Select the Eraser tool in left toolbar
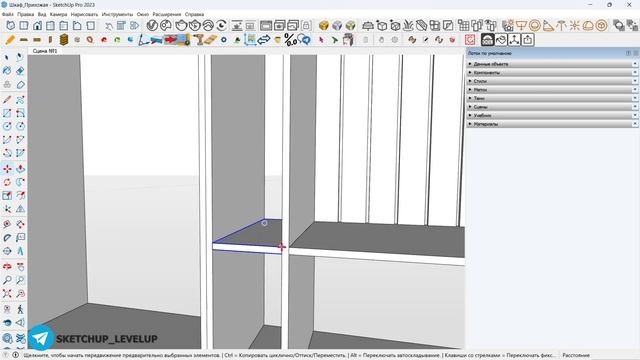640x360 pixels. [20, 71]
